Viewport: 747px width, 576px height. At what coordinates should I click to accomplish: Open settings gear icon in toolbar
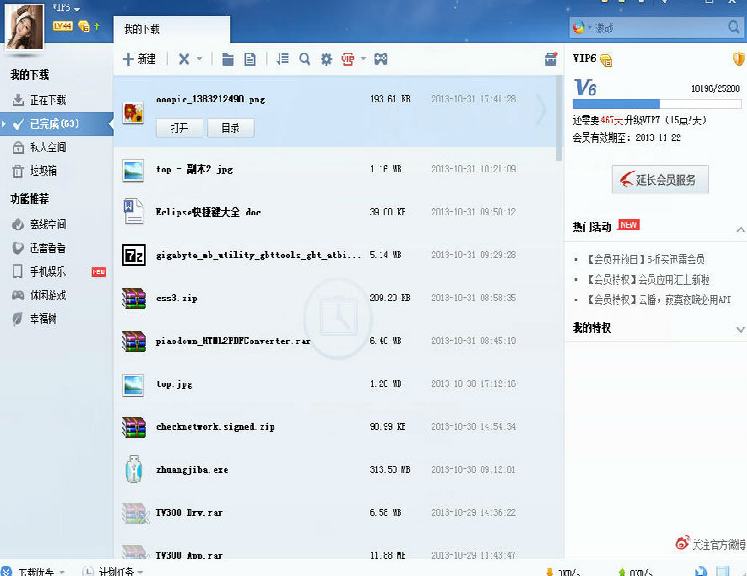[x=326, y=60]
